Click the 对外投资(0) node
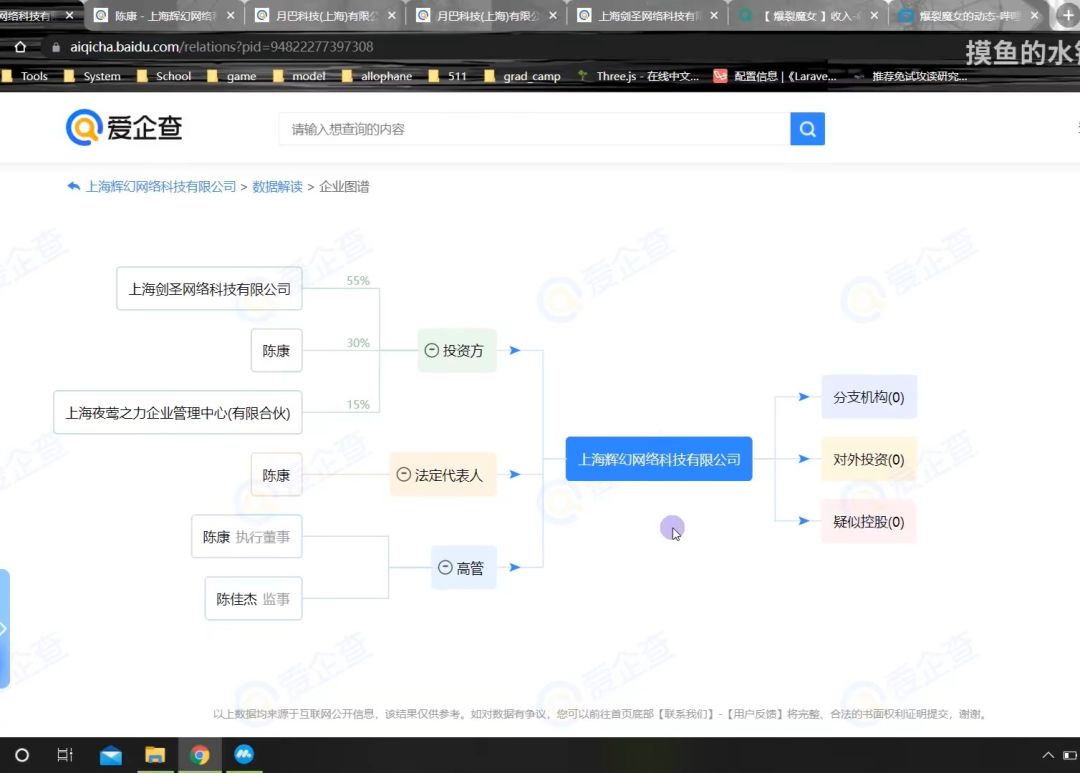The width and height of the screenshot is (1080, 773). pos(869,459)
